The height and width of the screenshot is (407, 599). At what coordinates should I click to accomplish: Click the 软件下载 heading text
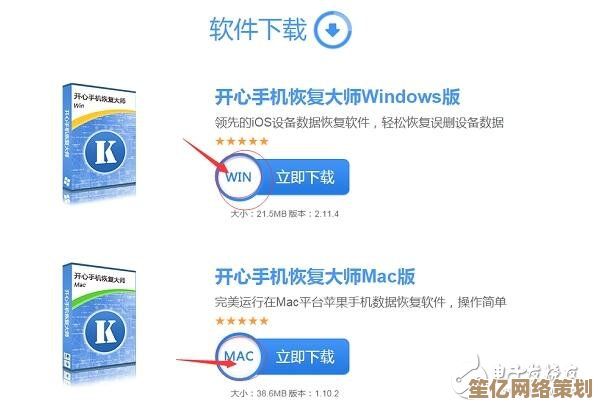click(258, 29)
